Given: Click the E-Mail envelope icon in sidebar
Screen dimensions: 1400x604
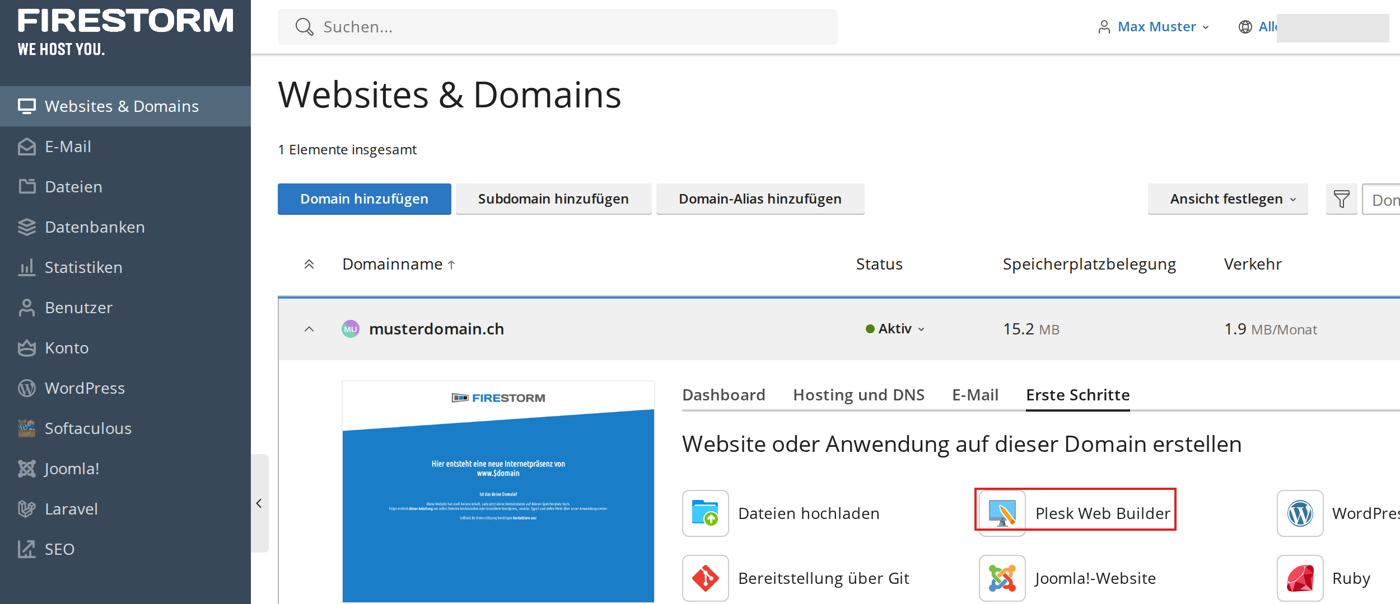Looking at the screenshot, I should [x=27, y=147].
